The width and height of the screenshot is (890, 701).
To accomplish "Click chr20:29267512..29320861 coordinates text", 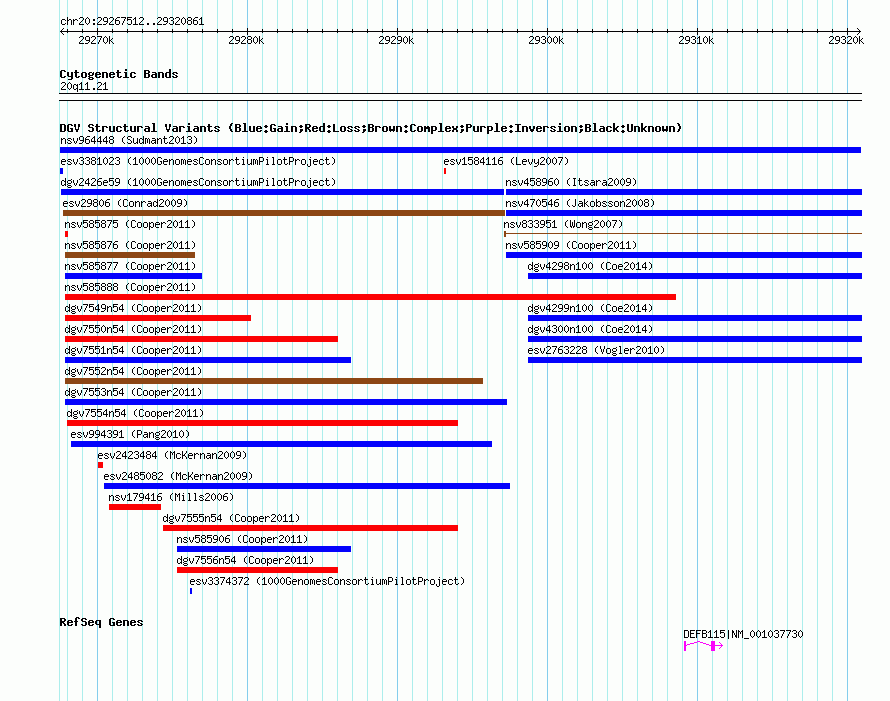I will pos(132,21).
